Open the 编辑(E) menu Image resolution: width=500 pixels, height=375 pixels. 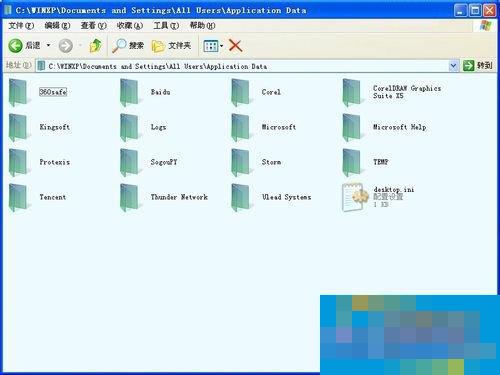[x=57, y=25]
